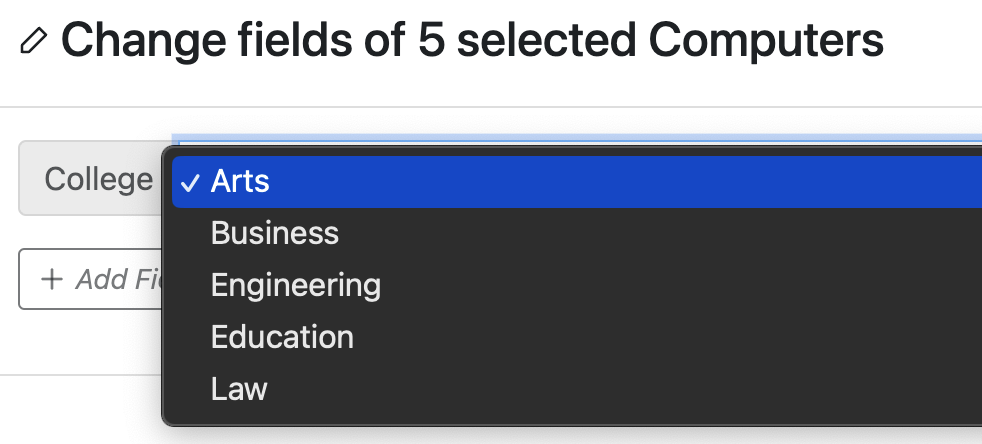Screen dimensions: 982x444
Task: Click the pencil edit icon beside the heading
Action: coord(33,41)
